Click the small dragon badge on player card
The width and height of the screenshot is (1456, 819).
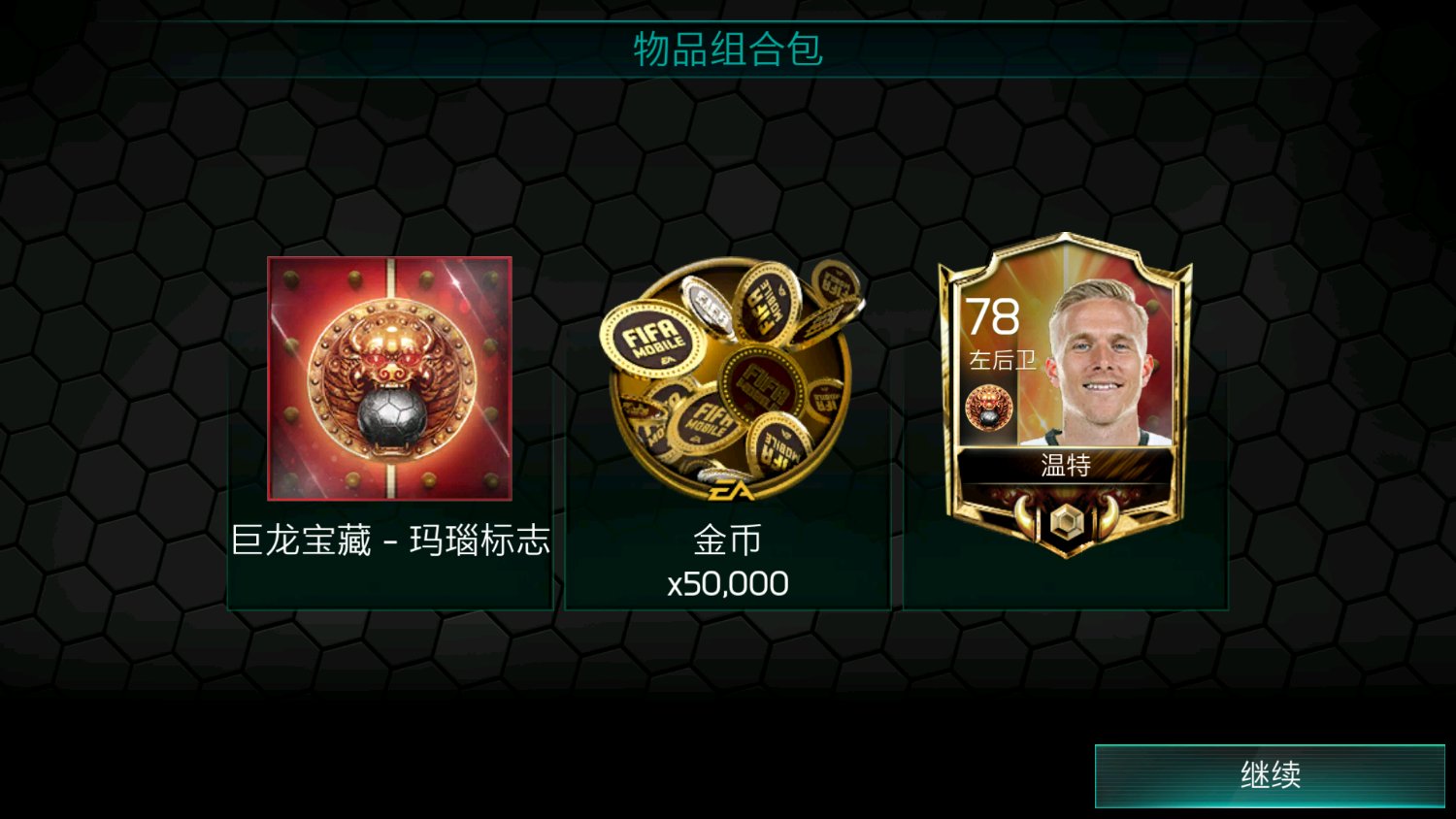[x=989, y=407]
